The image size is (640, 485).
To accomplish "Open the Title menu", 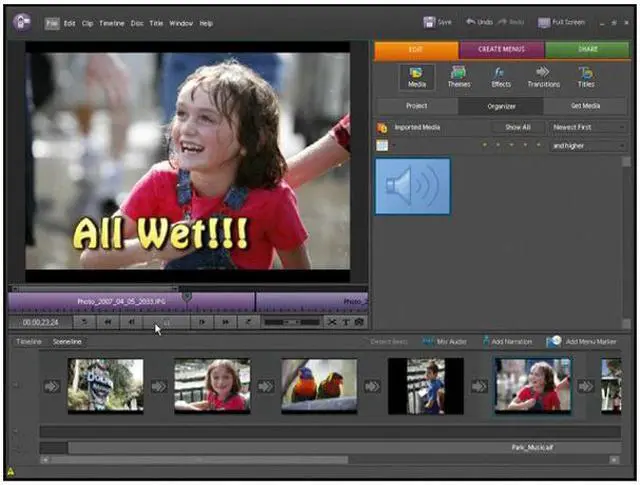I will coord(156,24).
